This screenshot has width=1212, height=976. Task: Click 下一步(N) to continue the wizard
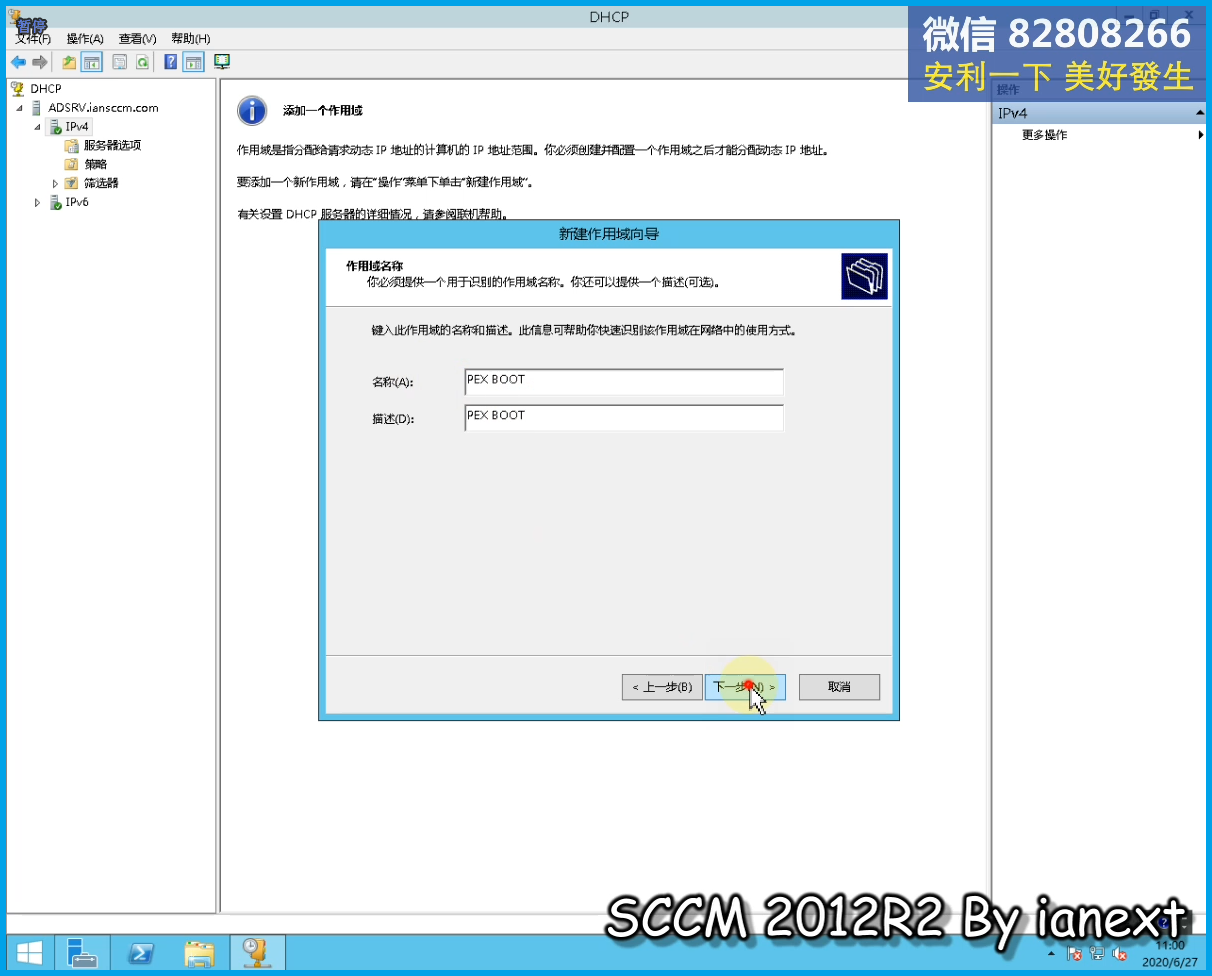pyautogui.click(x=745, y=687)
